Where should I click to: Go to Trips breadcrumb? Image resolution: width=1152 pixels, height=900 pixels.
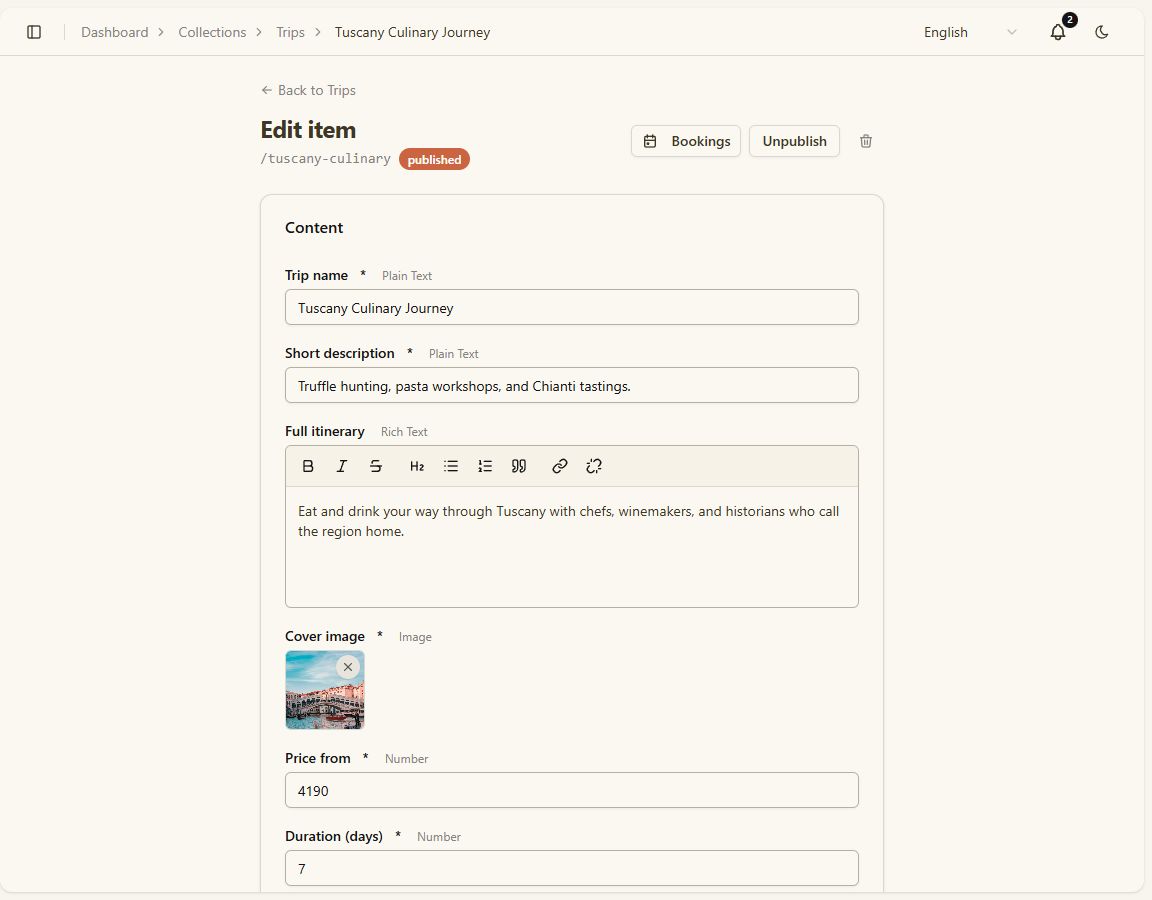point(290,32)
